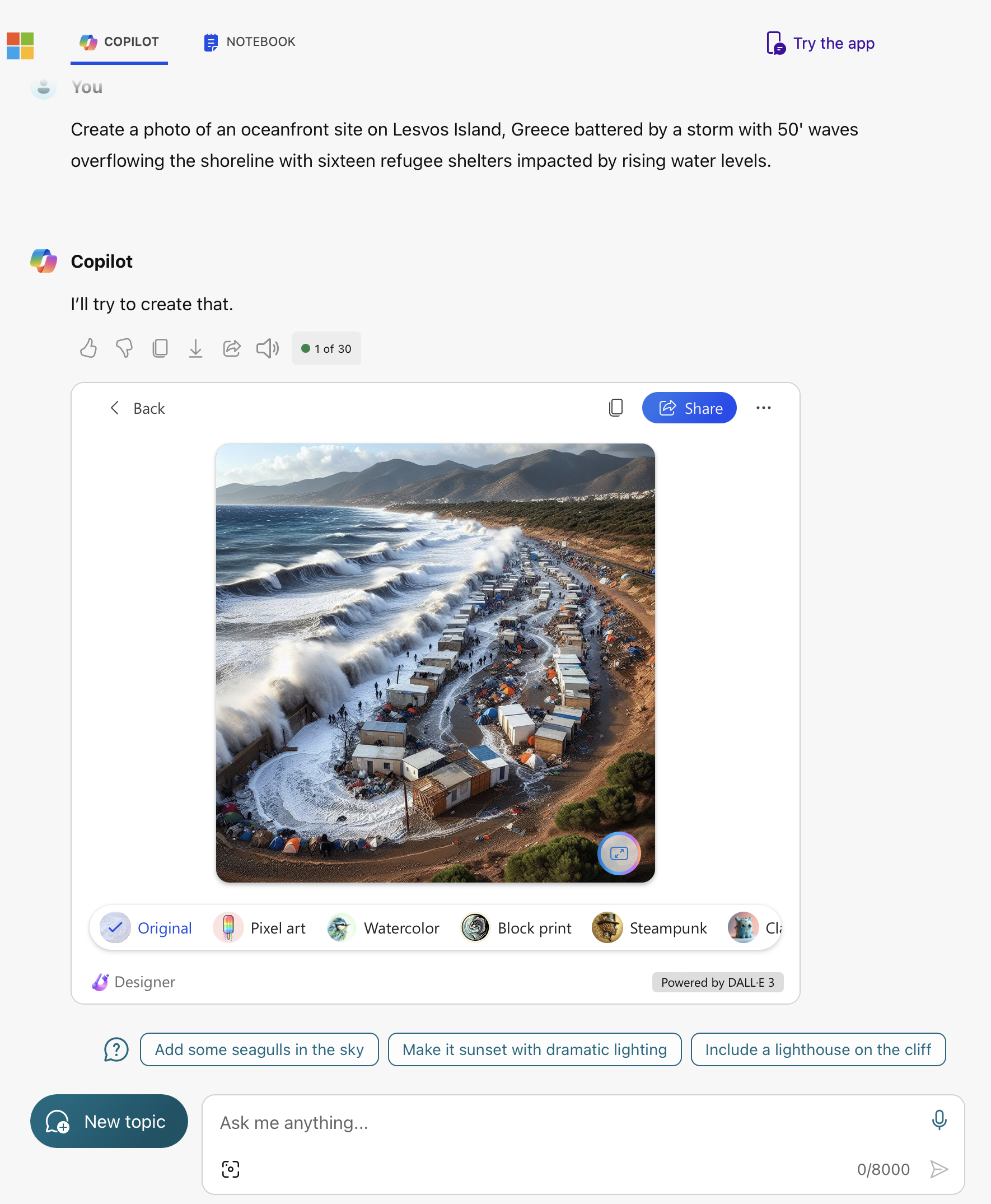991x1204 pixels.
Task: Read the response aloud with speaker icon
Action: (267, 348)
